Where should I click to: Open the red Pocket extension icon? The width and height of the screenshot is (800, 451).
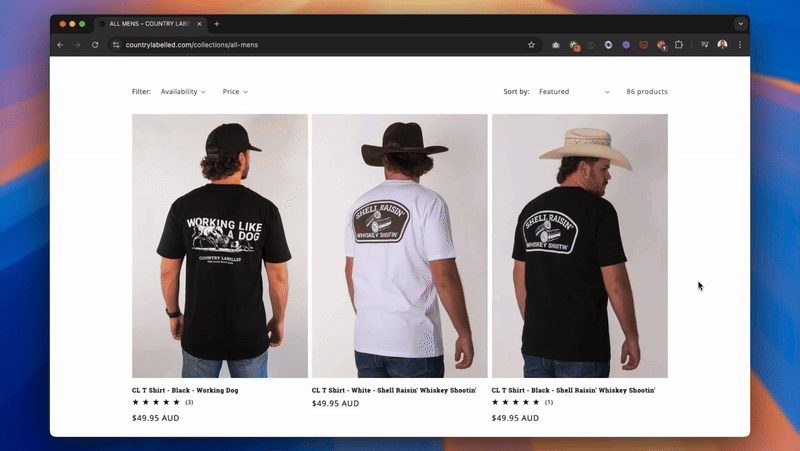click(643, 45)
